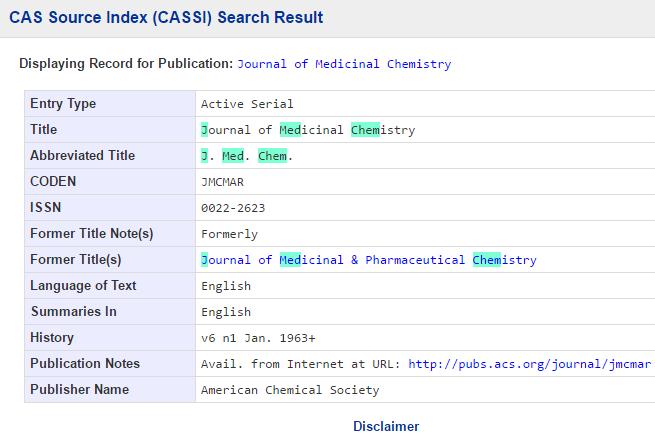Viewport: 655px width, 439px height.
Task: Select the 'Formerly' note text
Action: click(x=229, y=234)
